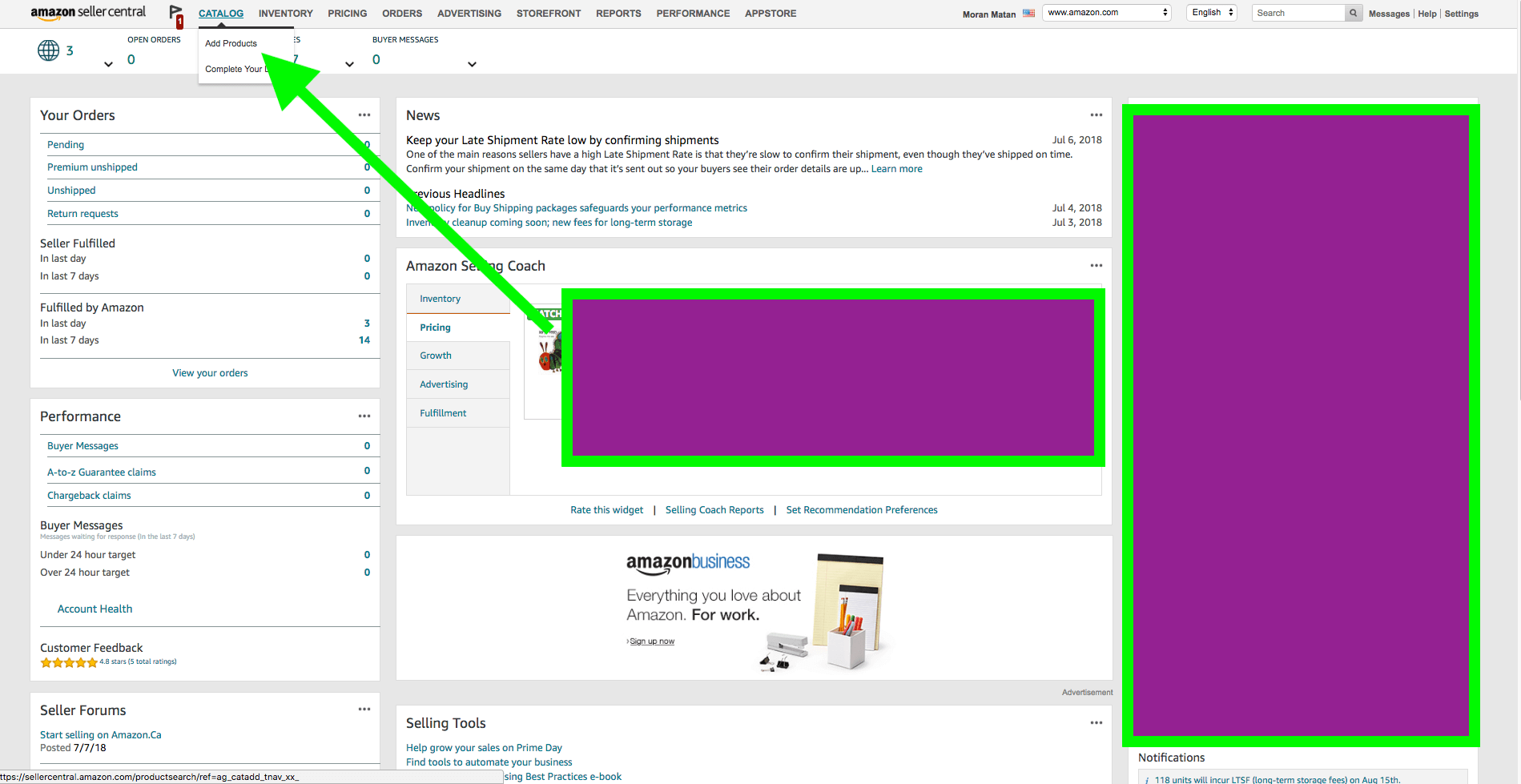The height and width of the screenshot is (784, 1521).
Task: Open the Orders menu
Action: (402, 14)
